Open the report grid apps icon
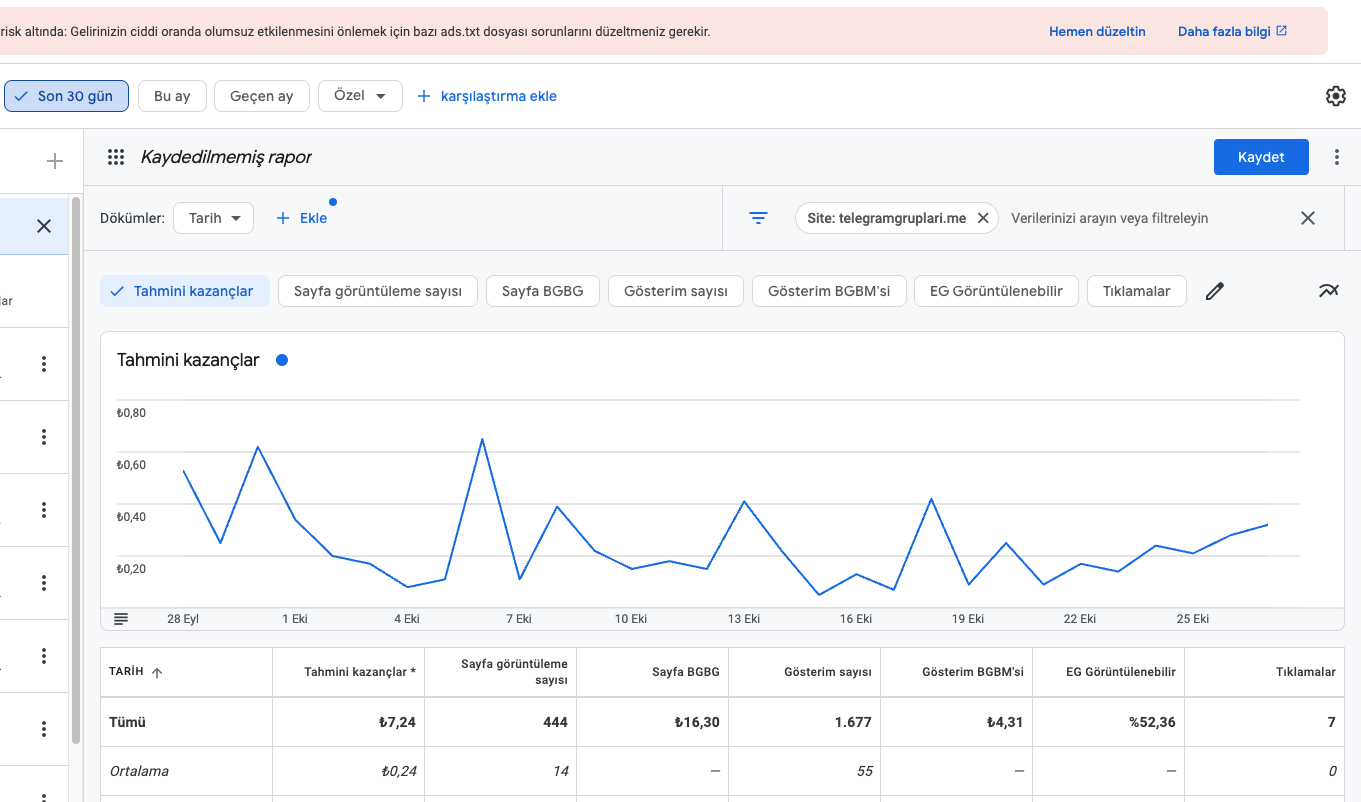Image resolution: width=1361 pixels, height=802 pixels. tap(116, 157)
